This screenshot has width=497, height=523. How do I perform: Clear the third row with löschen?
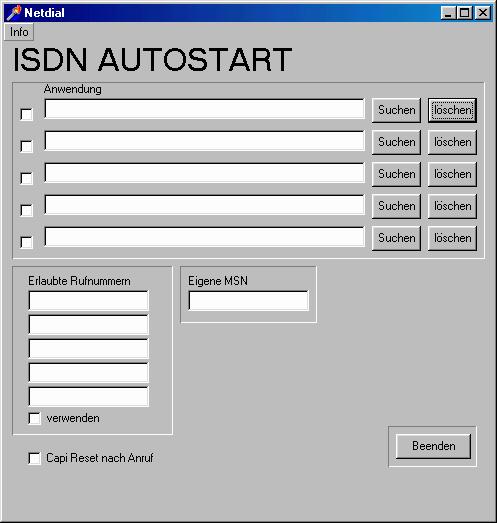(452, 174)
